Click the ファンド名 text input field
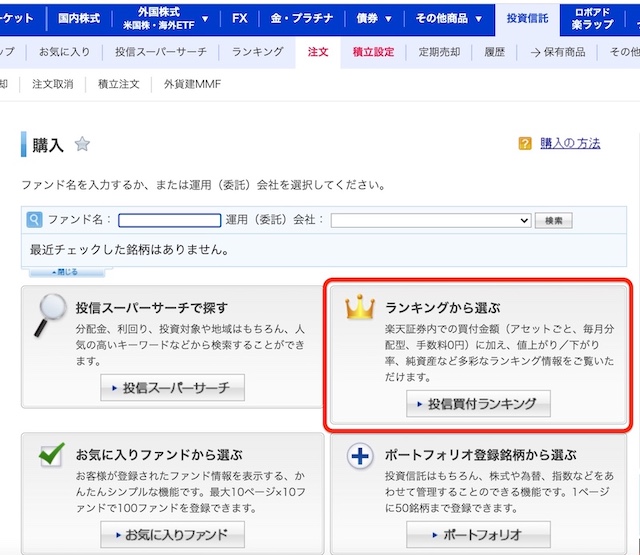 coord(169,220)
